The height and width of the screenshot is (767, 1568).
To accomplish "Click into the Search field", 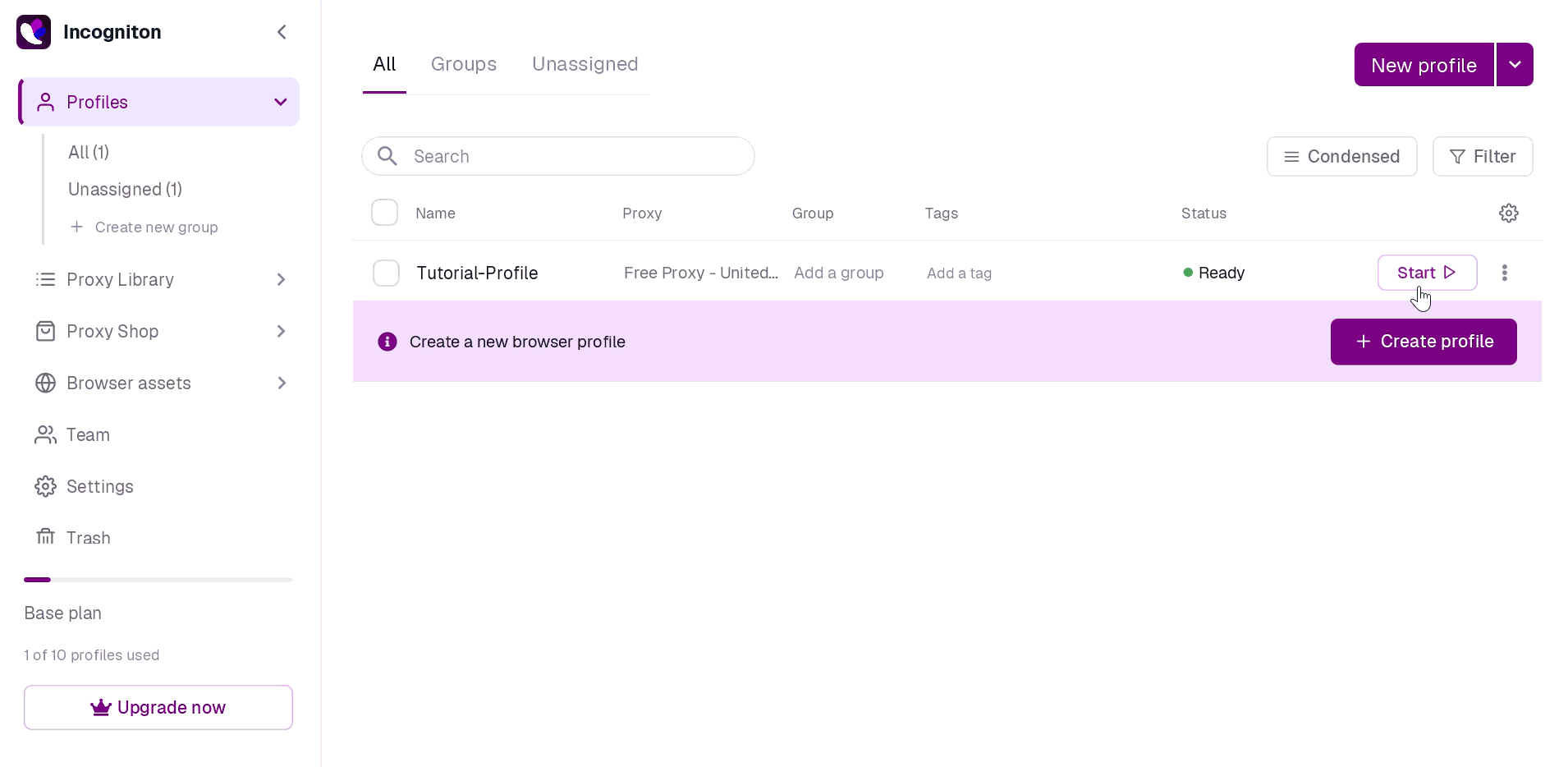I will [558, 156].
